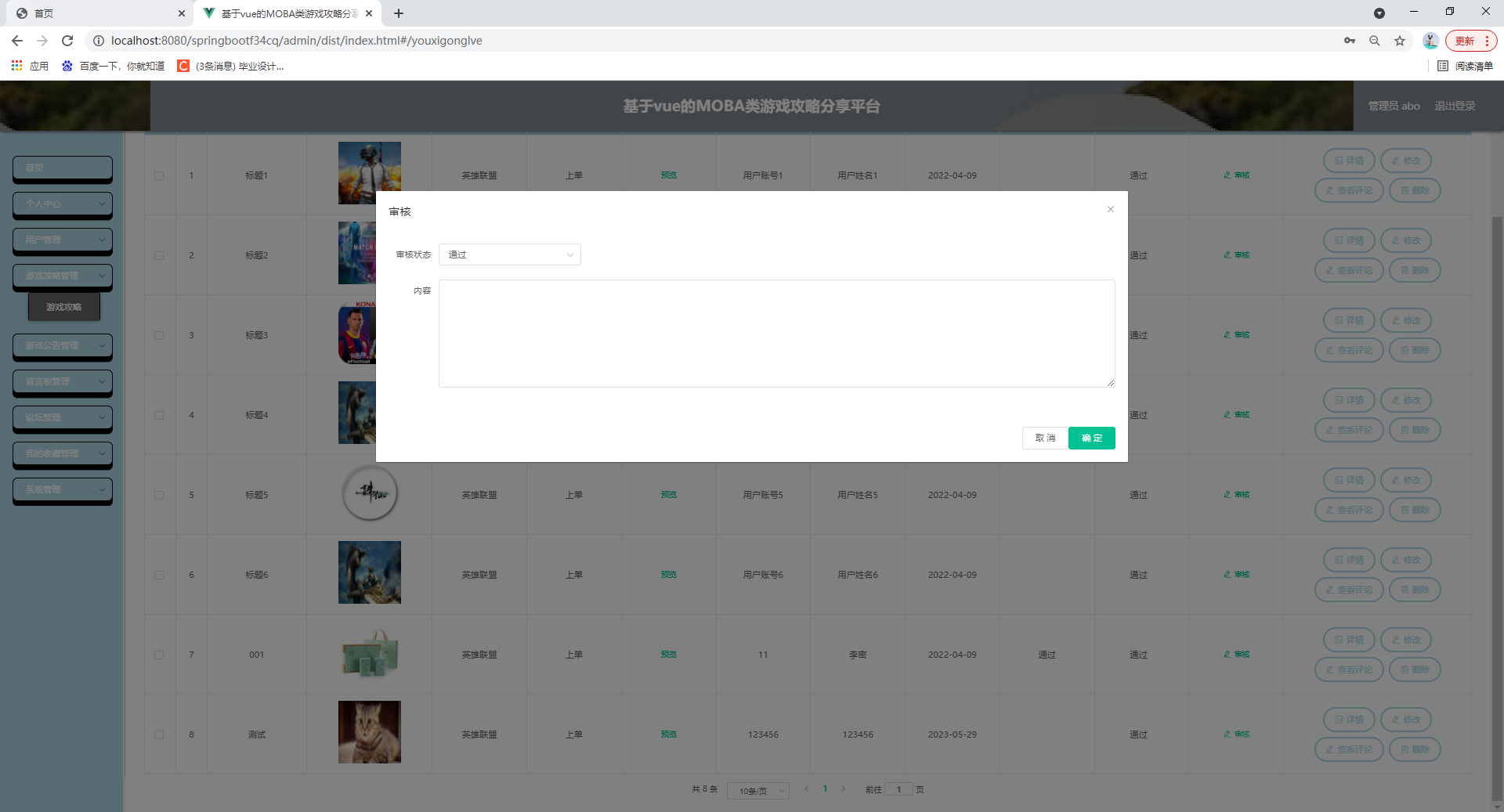Screen dimensions: 1504x812
Task: Click the page number input field
Action: [898, 790]
